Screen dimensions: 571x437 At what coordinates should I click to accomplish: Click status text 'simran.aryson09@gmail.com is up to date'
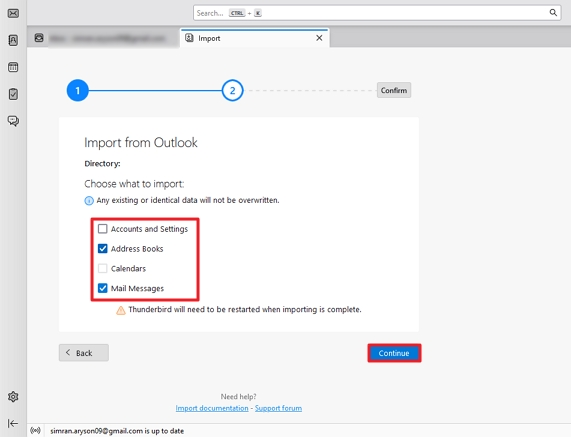(x=117, y=431)
